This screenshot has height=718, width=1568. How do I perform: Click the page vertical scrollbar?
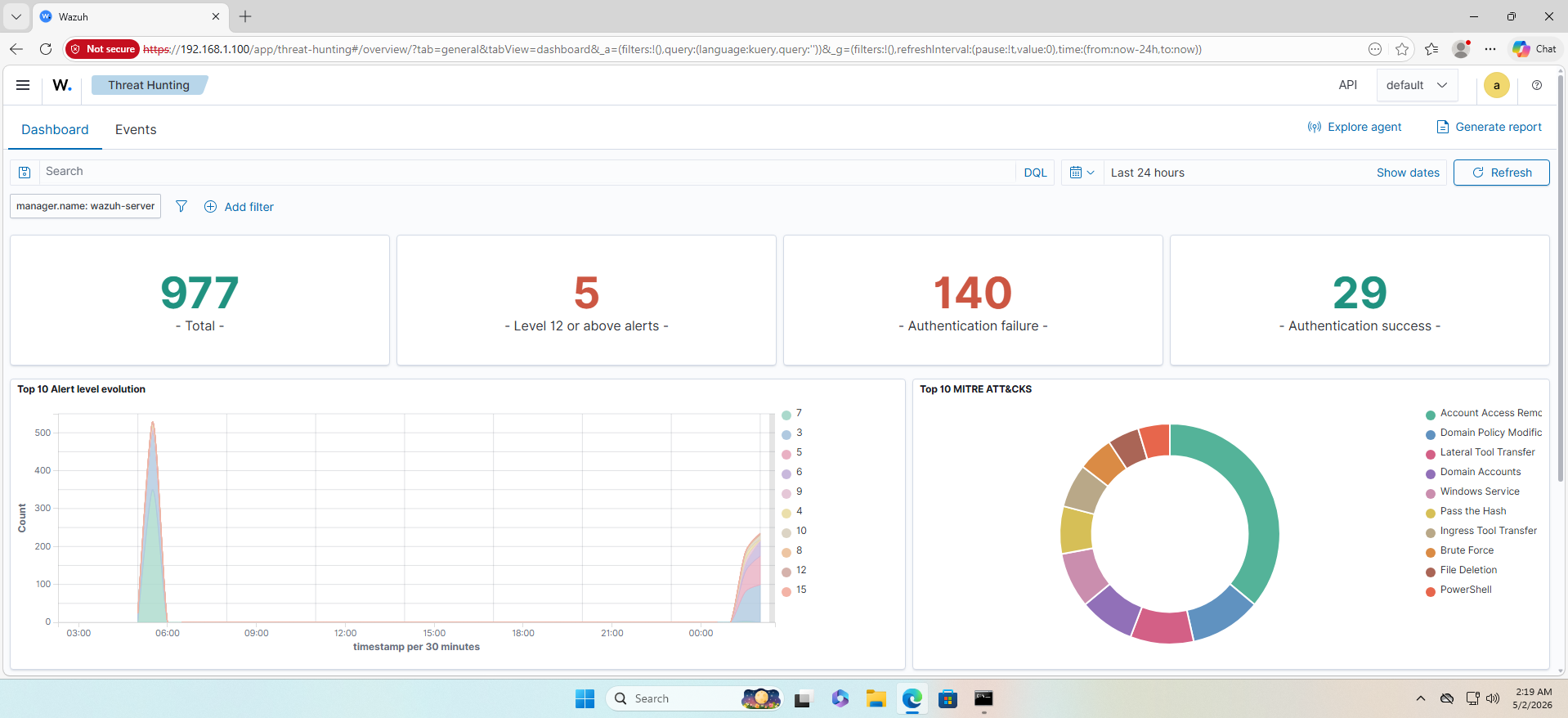[x=1561, y=278]
